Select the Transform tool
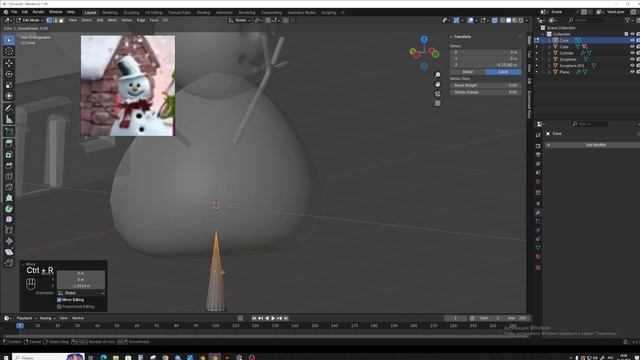The height and width of the screenshot is (360, 640). pyautogui.click(x=9, y=96)
